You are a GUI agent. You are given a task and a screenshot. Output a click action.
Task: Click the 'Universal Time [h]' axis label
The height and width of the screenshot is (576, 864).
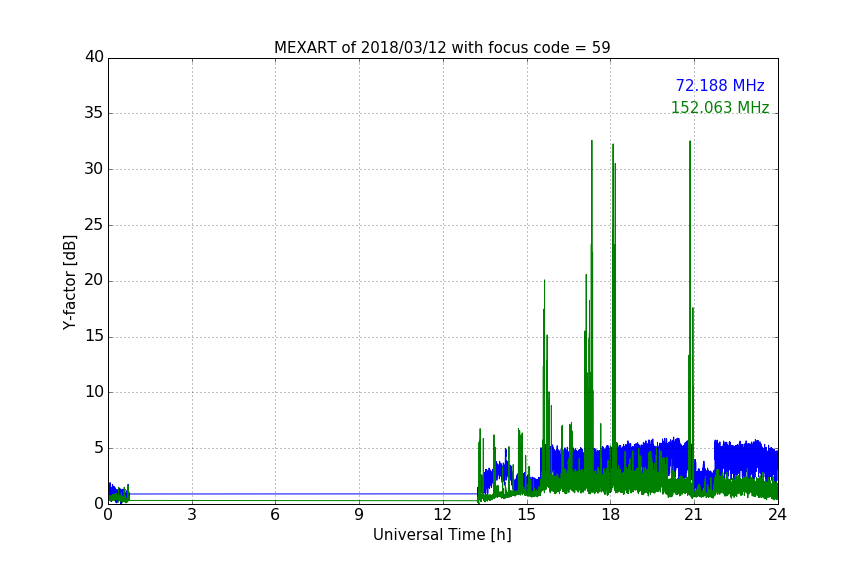(x=442, y=535)
